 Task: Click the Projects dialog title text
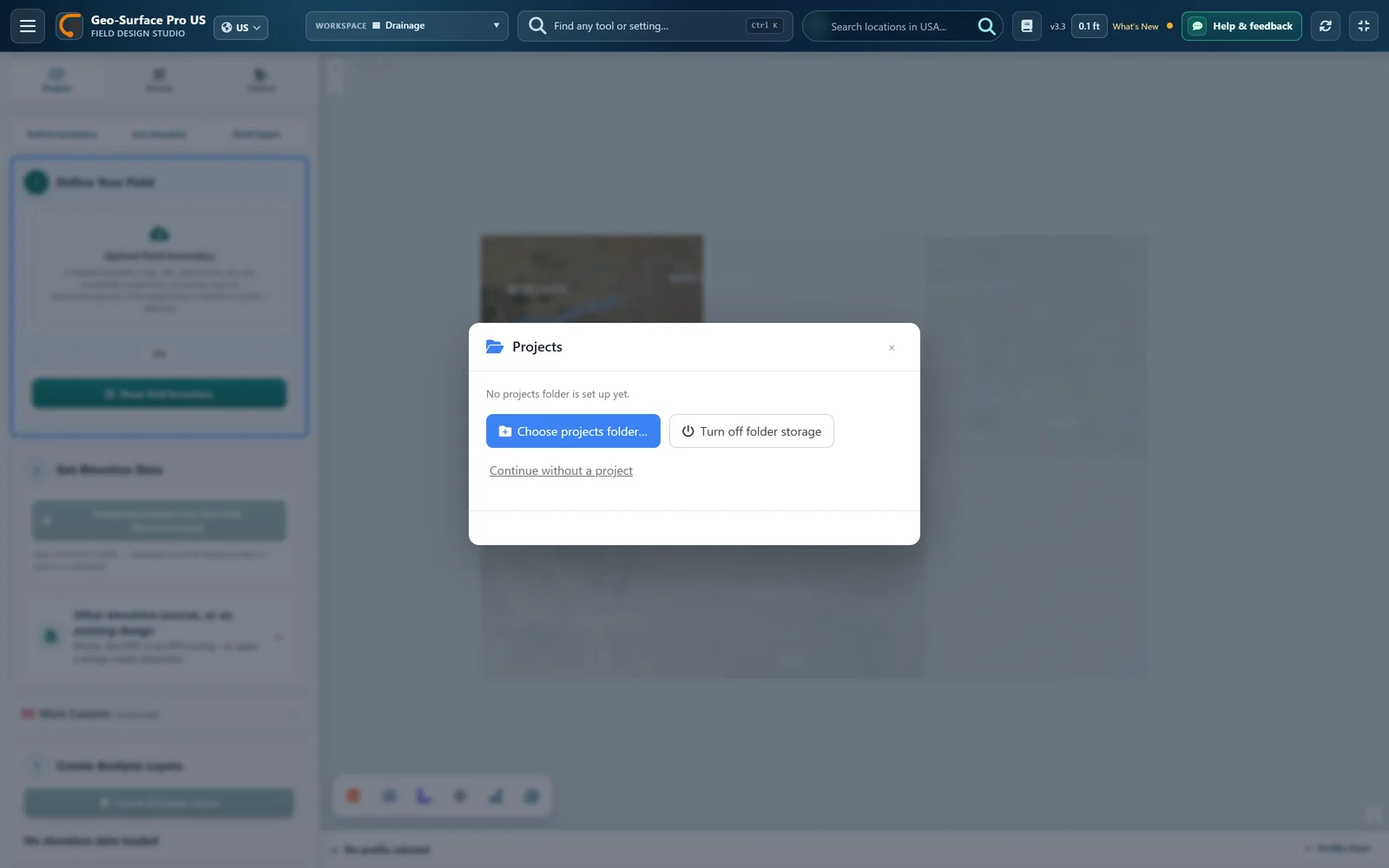pos(537,347)
